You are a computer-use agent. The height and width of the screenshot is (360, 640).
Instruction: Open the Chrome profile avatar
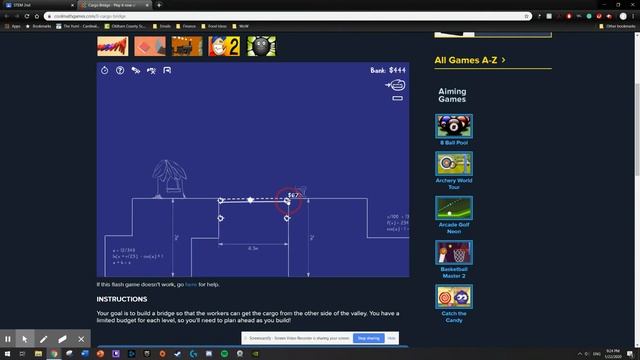[x=623, y=16]
